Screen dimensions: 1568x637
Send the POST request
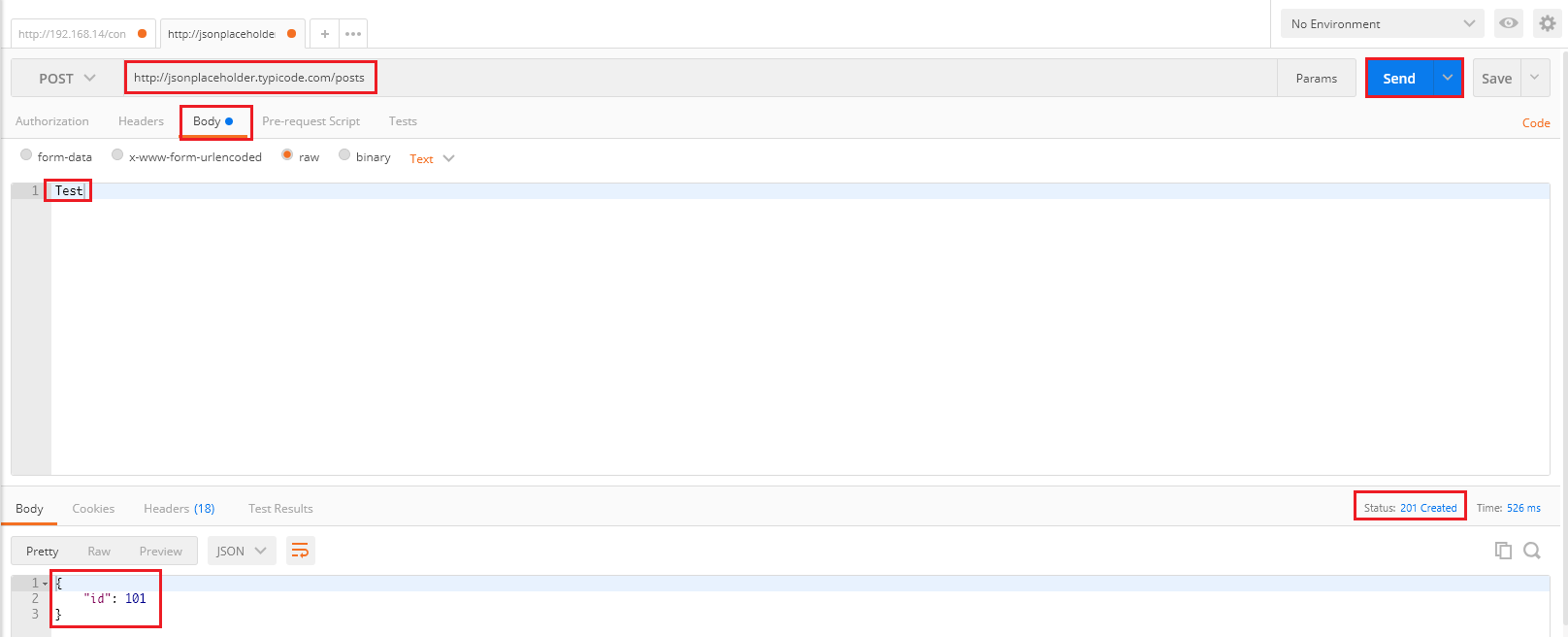pos(1399,78)
